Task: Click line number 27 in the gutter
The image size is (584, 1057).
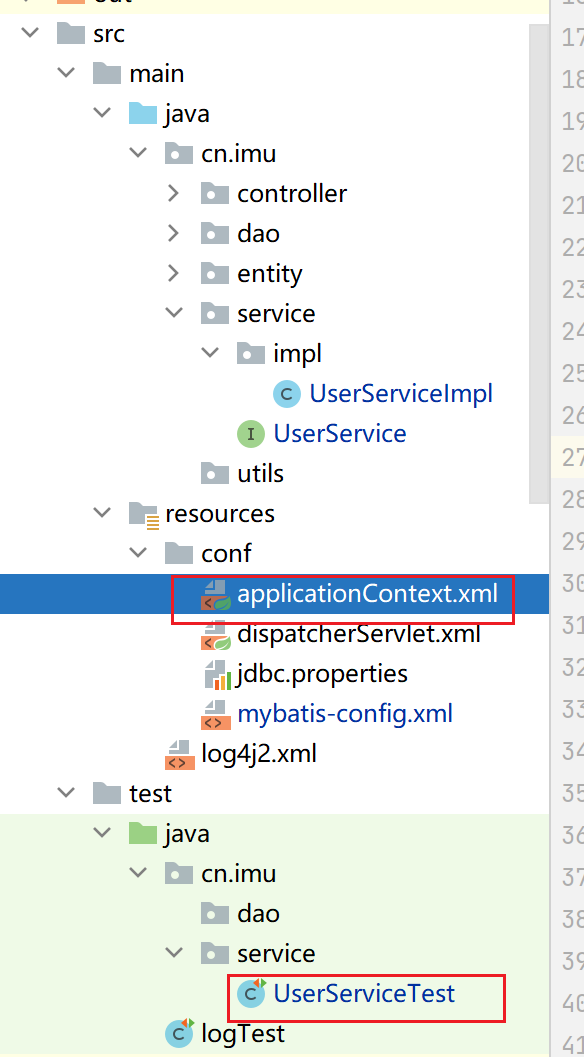Action: coord(573,457)
